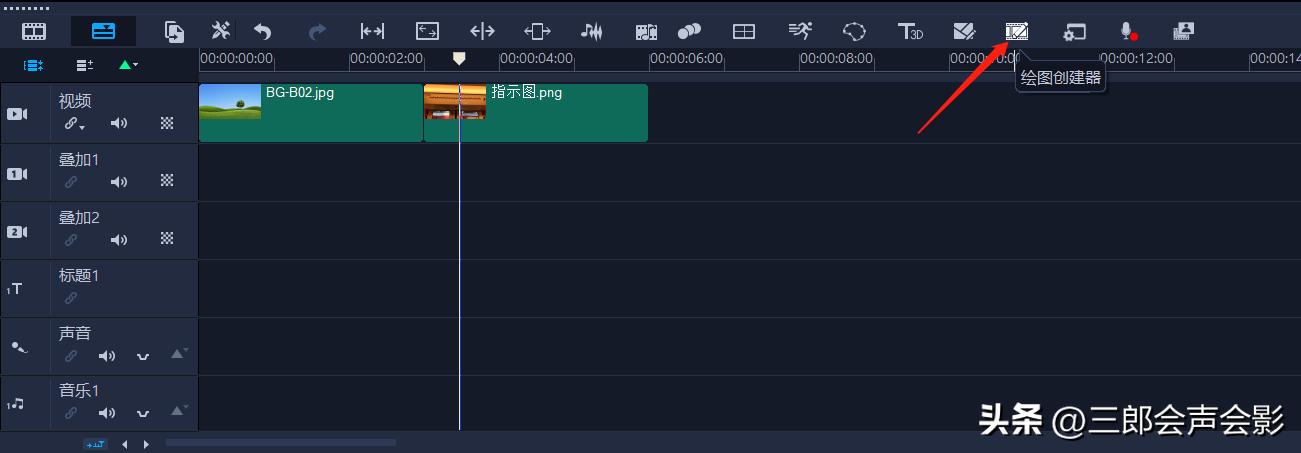Open the pan and zoom lasso tool

tap(854, 32)
